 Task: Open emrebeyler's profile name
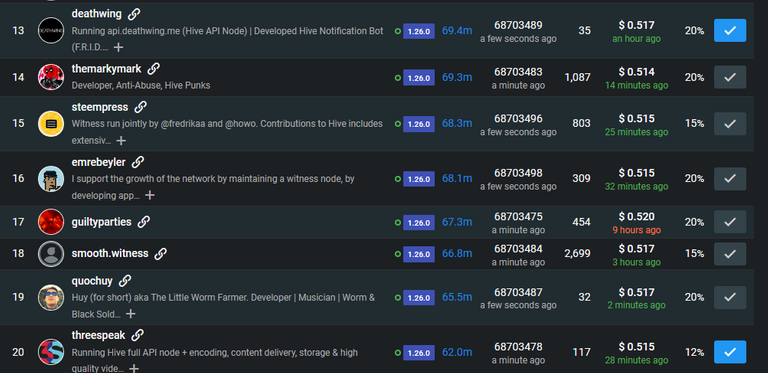(98, 162)
